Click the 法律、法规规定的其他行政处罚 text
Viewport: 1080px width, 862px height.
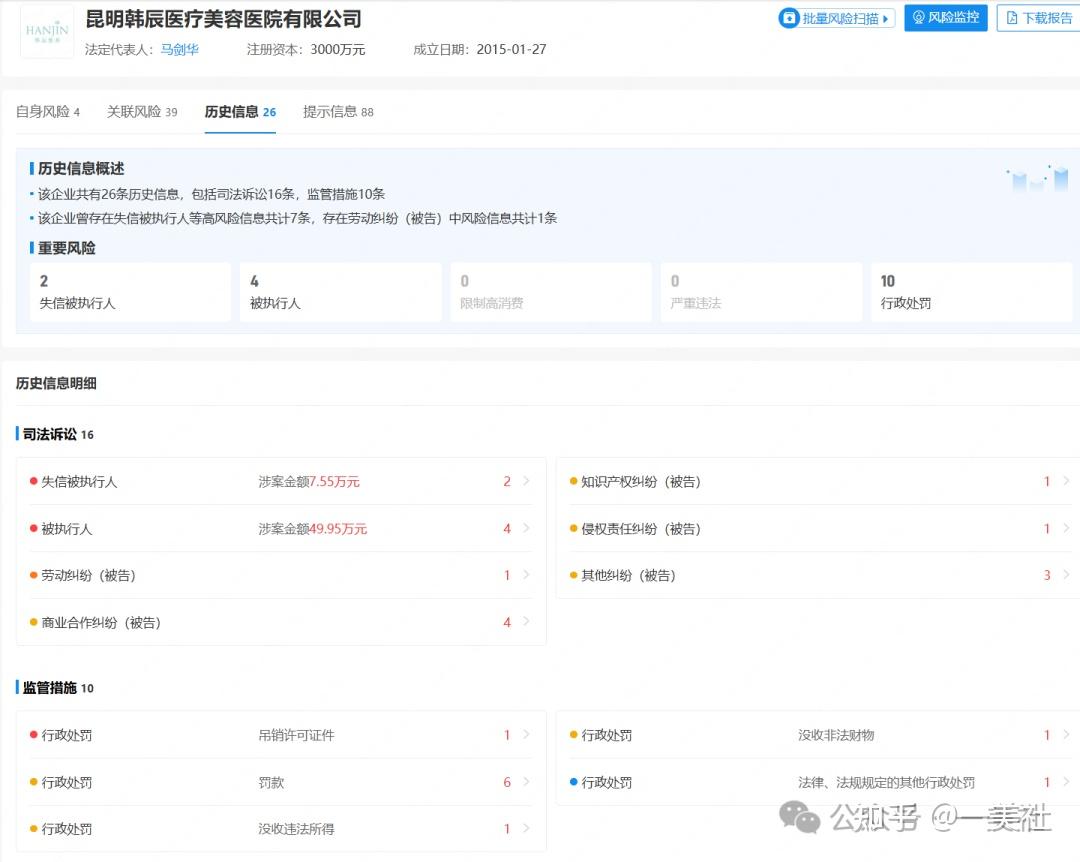(886, 783)
